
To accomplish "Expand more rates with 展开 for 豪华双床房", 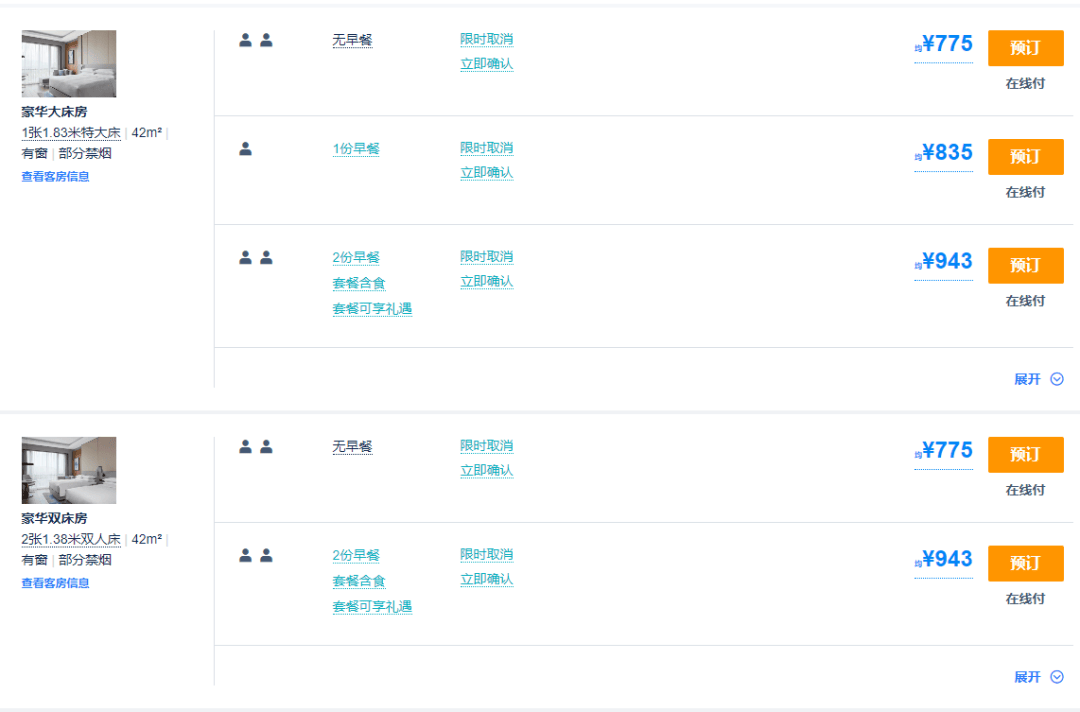I will pyautogui.click(x=1027, y=678).
